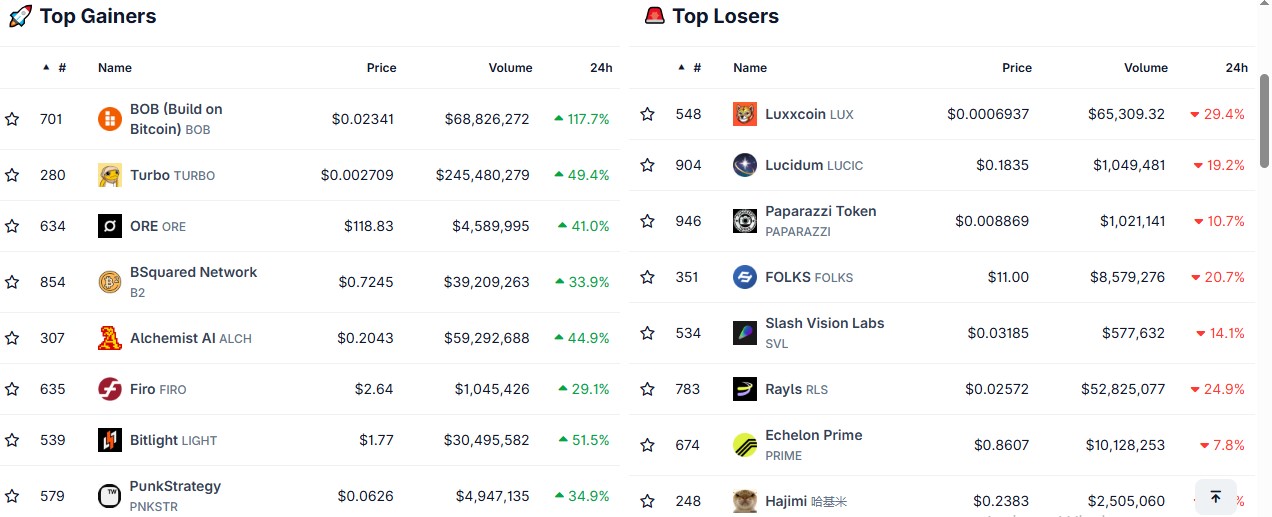Click the ORE coin logo
The height and width of the screenshot is (517, 1272).
[x=110, y=226]
